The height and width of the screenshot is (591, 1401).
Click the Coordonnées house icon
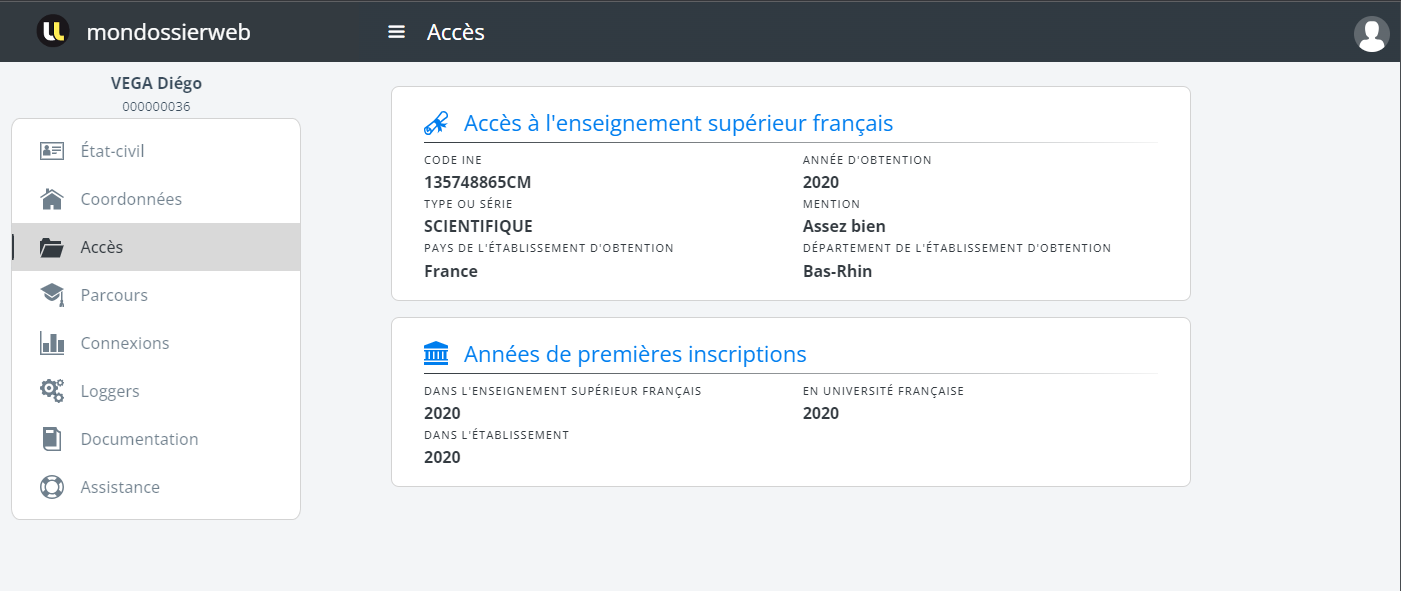pos(52,199)
